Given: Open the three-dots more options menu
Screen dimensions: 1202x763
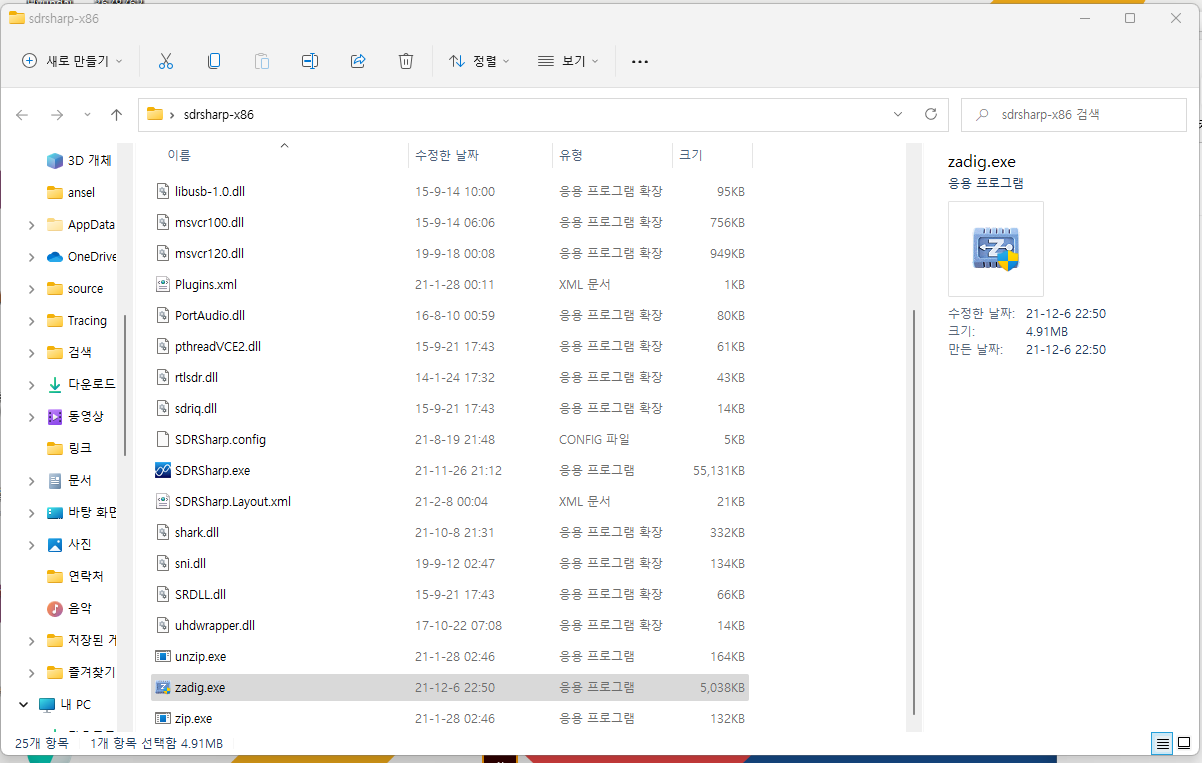Looking at the screenshot, I should pyautogui.click(x=640, y=61).
